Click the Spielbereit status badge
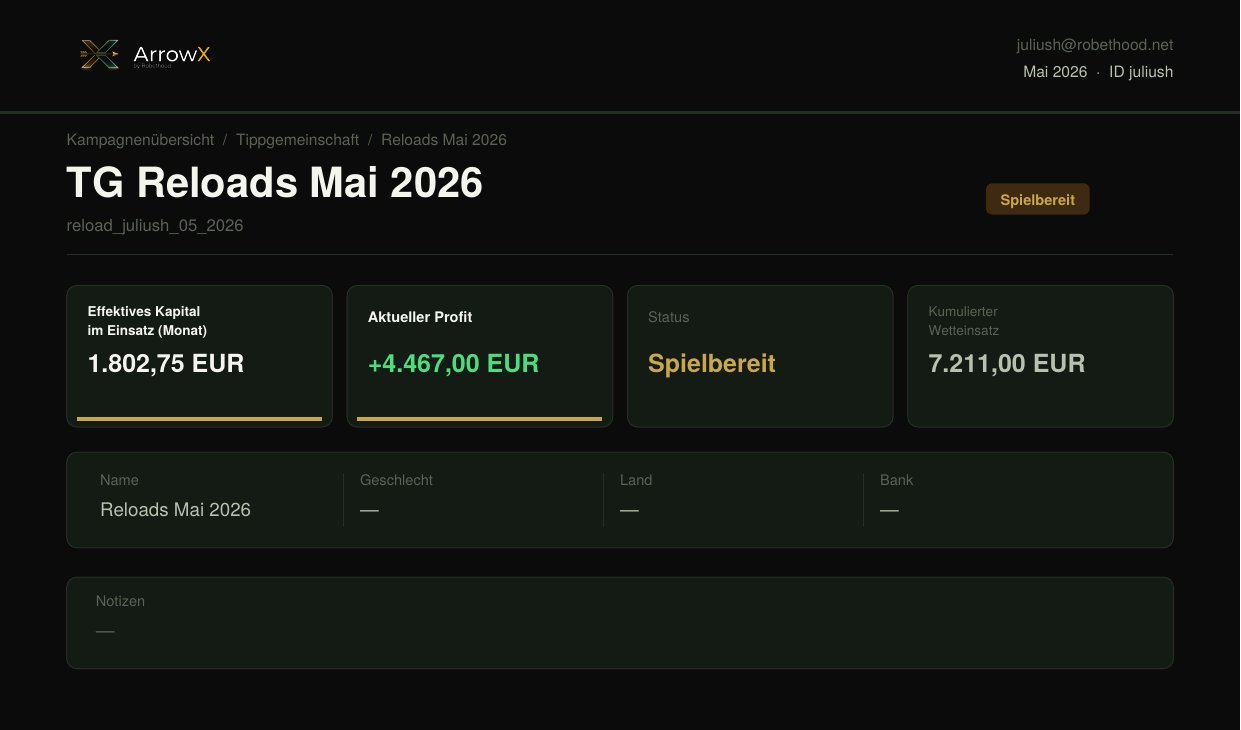 point(1038,200)
